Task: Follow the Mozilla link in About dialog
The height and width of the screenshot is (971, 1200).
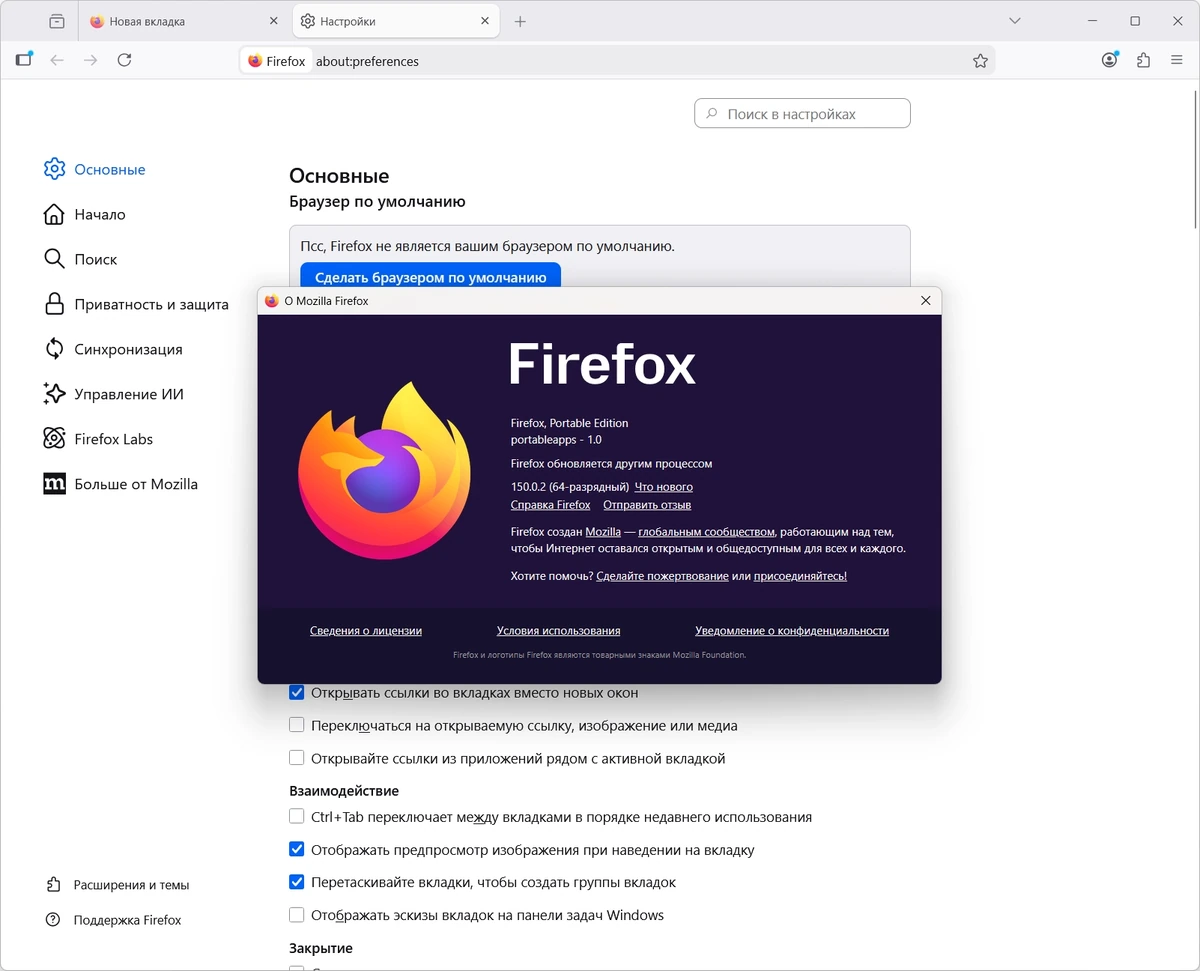Action: (x=603, y=532)
